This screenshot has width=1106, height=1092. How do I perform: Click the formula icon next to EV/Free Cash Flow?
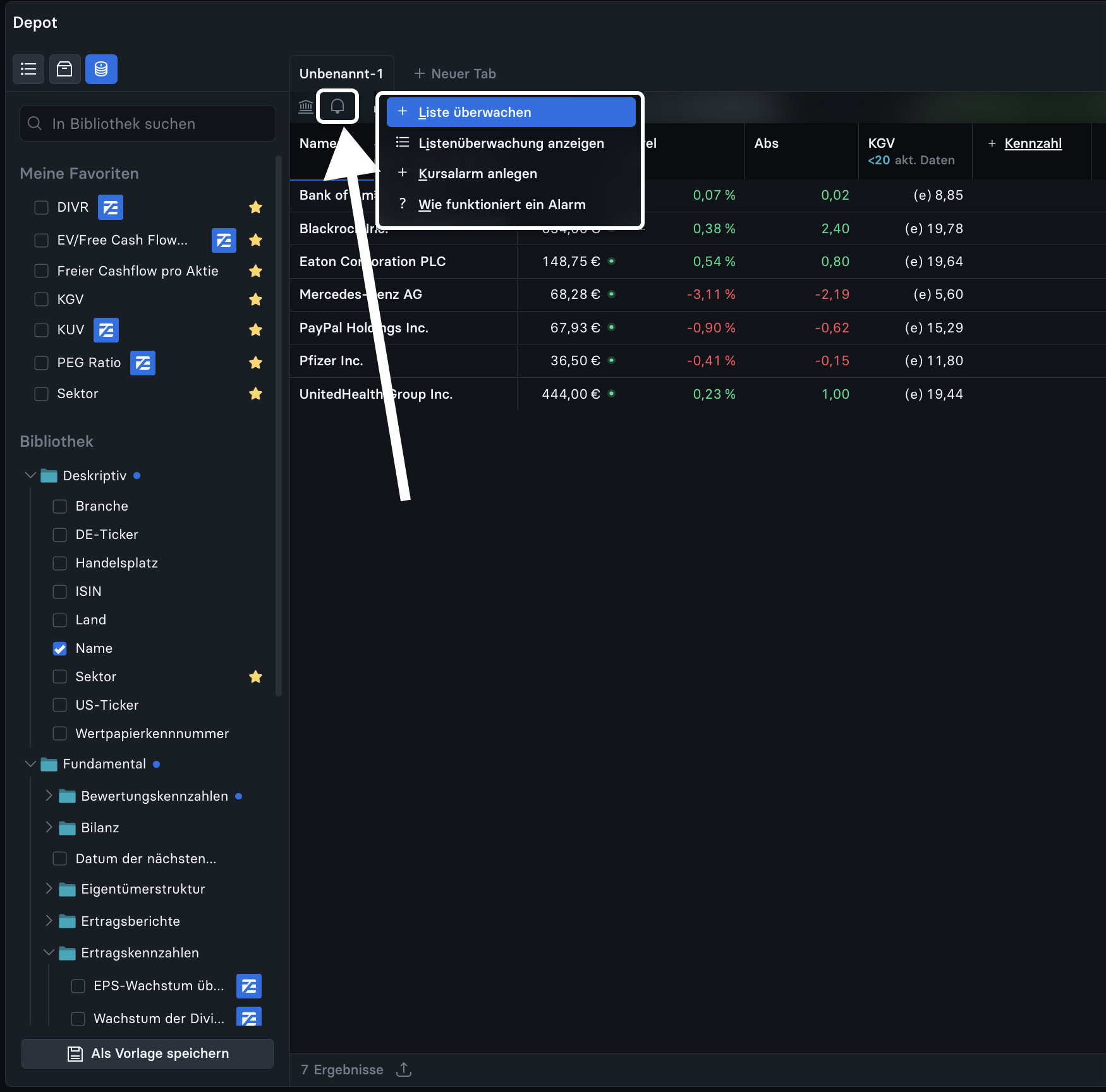point(224,240)
